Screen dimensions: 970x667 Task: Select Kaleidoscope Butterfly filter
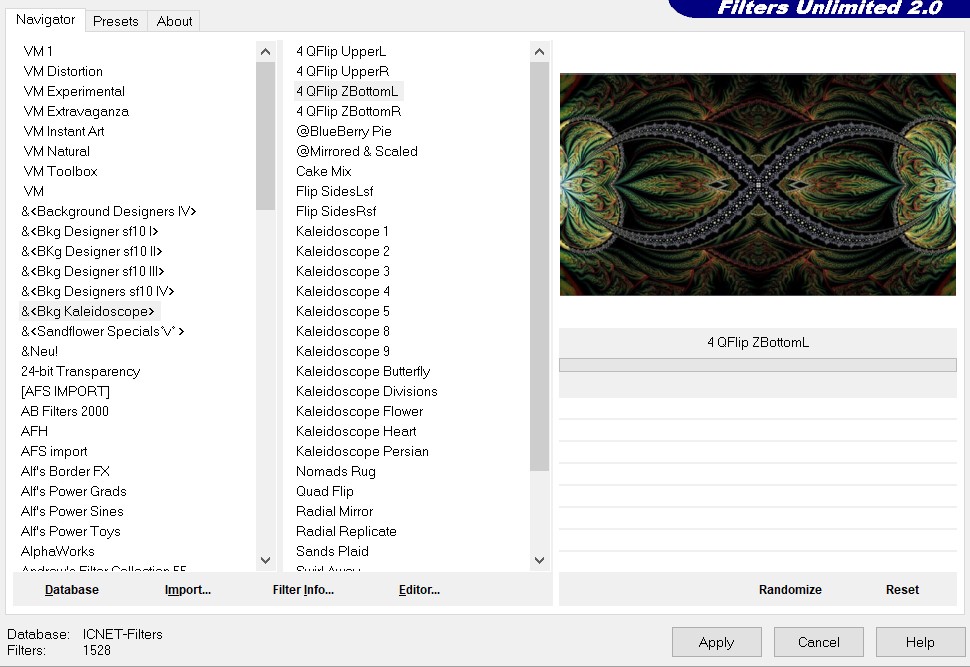363,371
